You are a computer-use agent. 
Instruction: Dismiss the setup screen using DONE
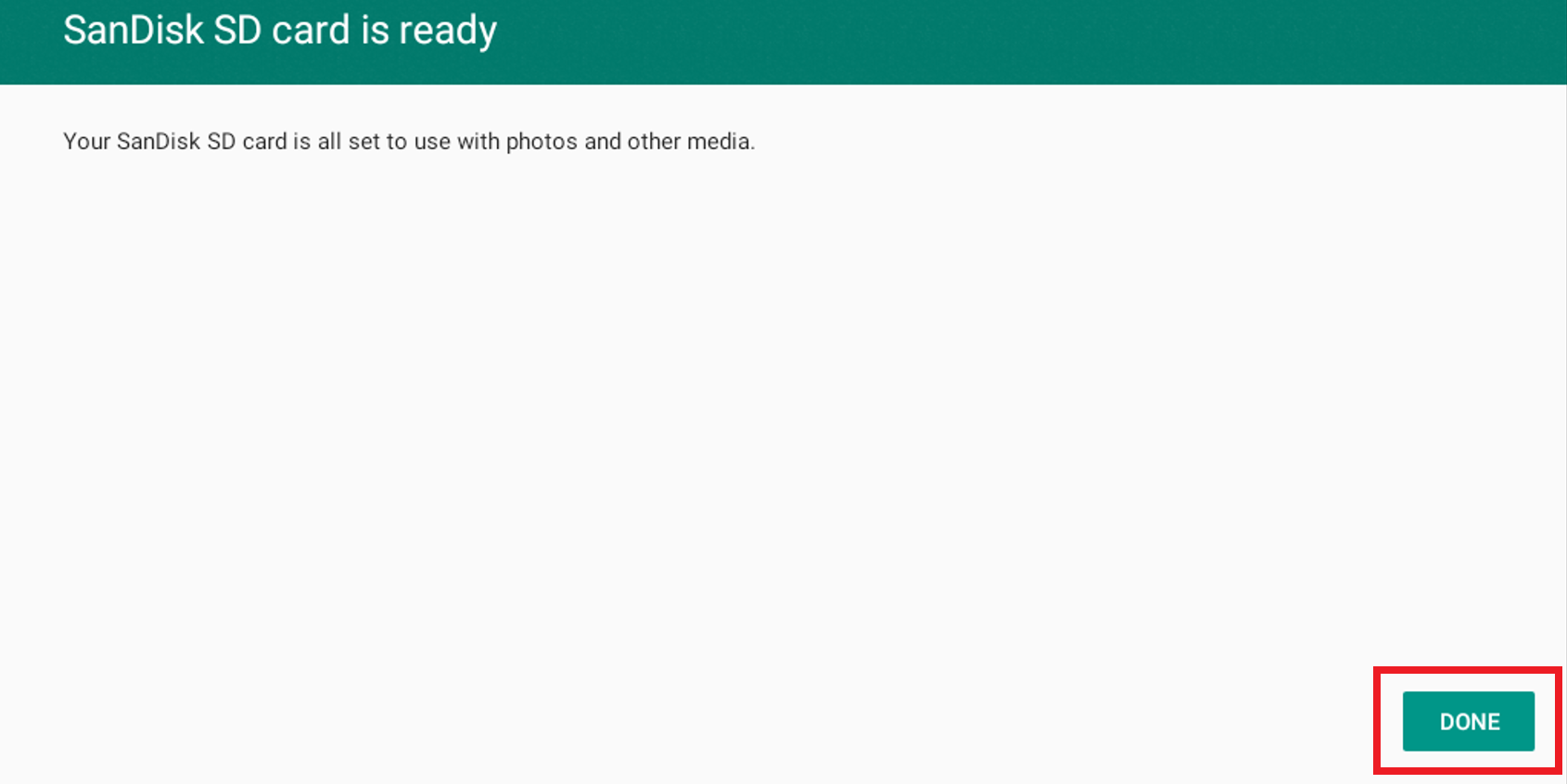pyautogui.click(x=1468, y=721)
